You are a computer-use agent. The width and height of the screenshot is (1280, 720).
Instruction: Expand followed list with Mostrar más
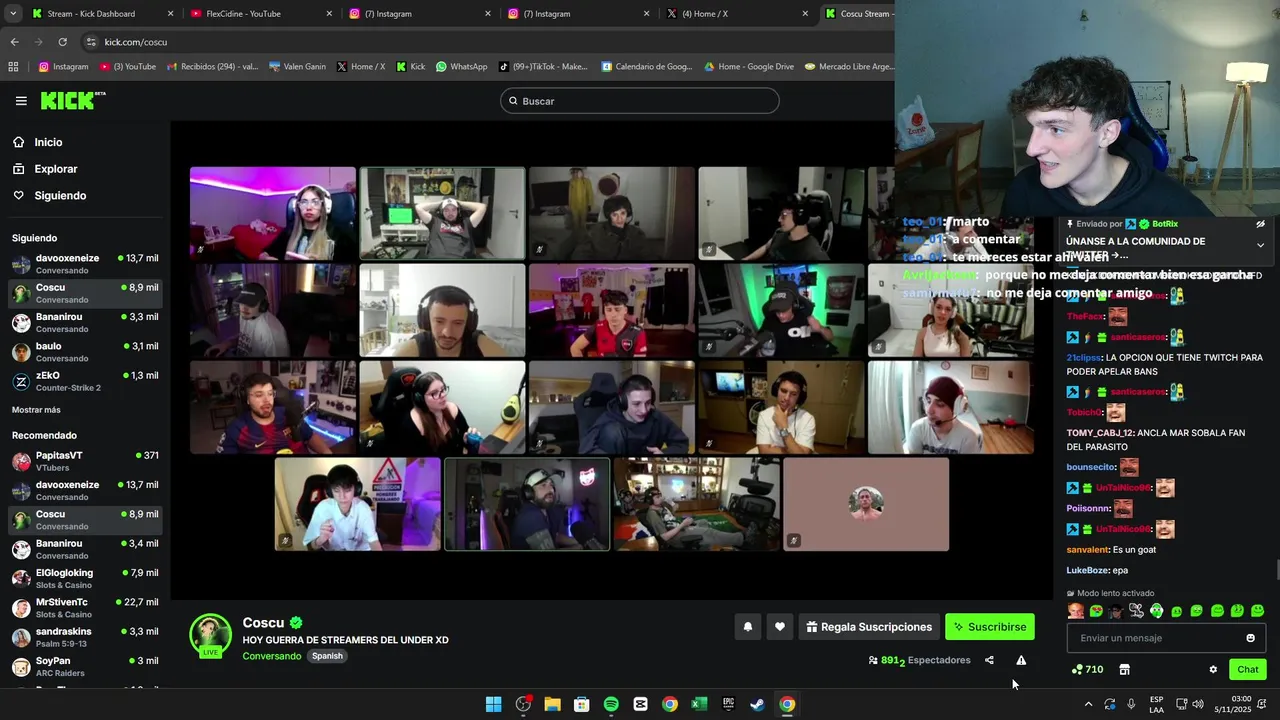pos(36,410)
